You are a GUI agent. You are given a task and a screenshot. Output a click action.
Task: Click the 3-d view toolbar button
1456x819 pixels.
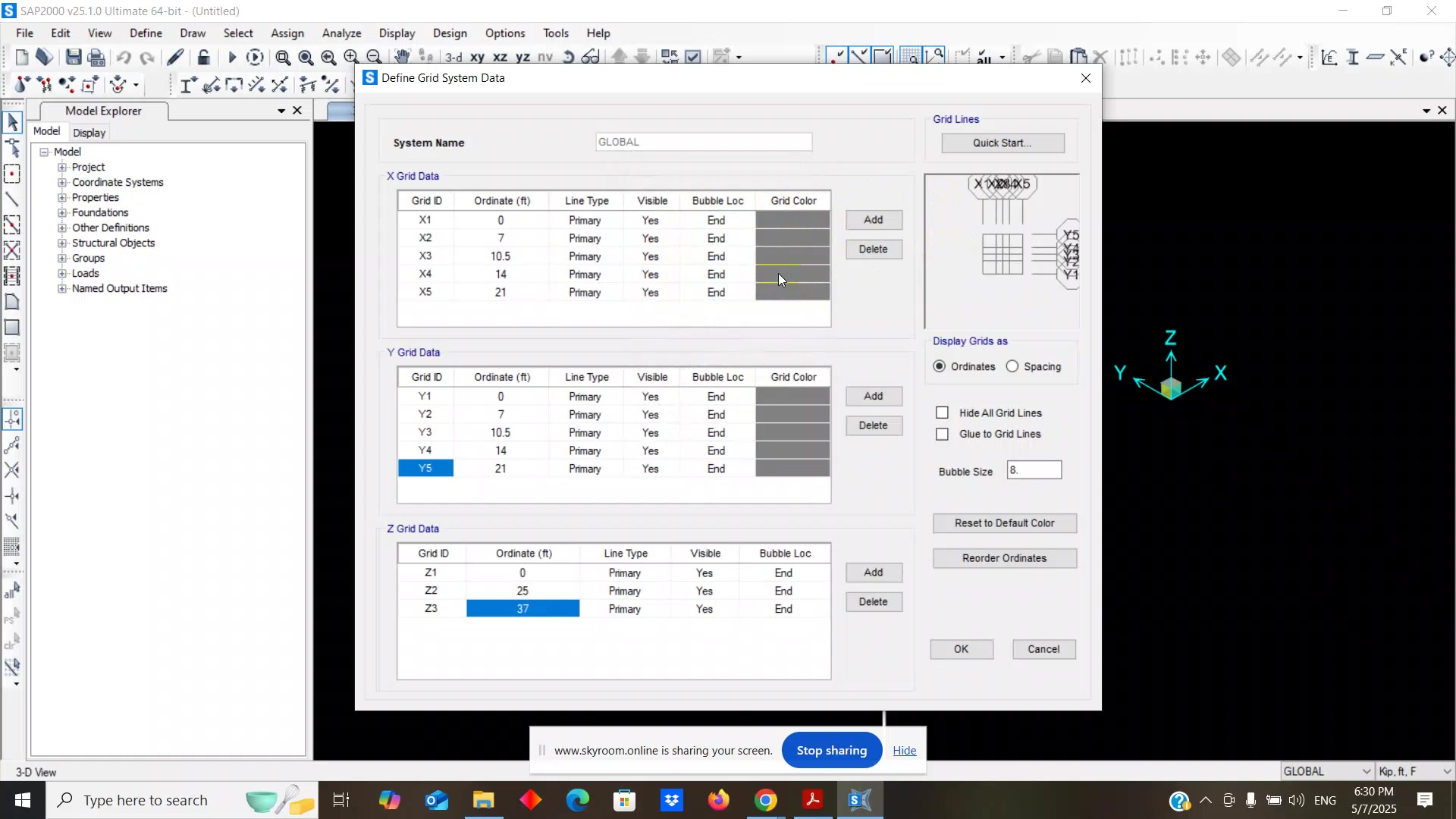pos(453,57)
